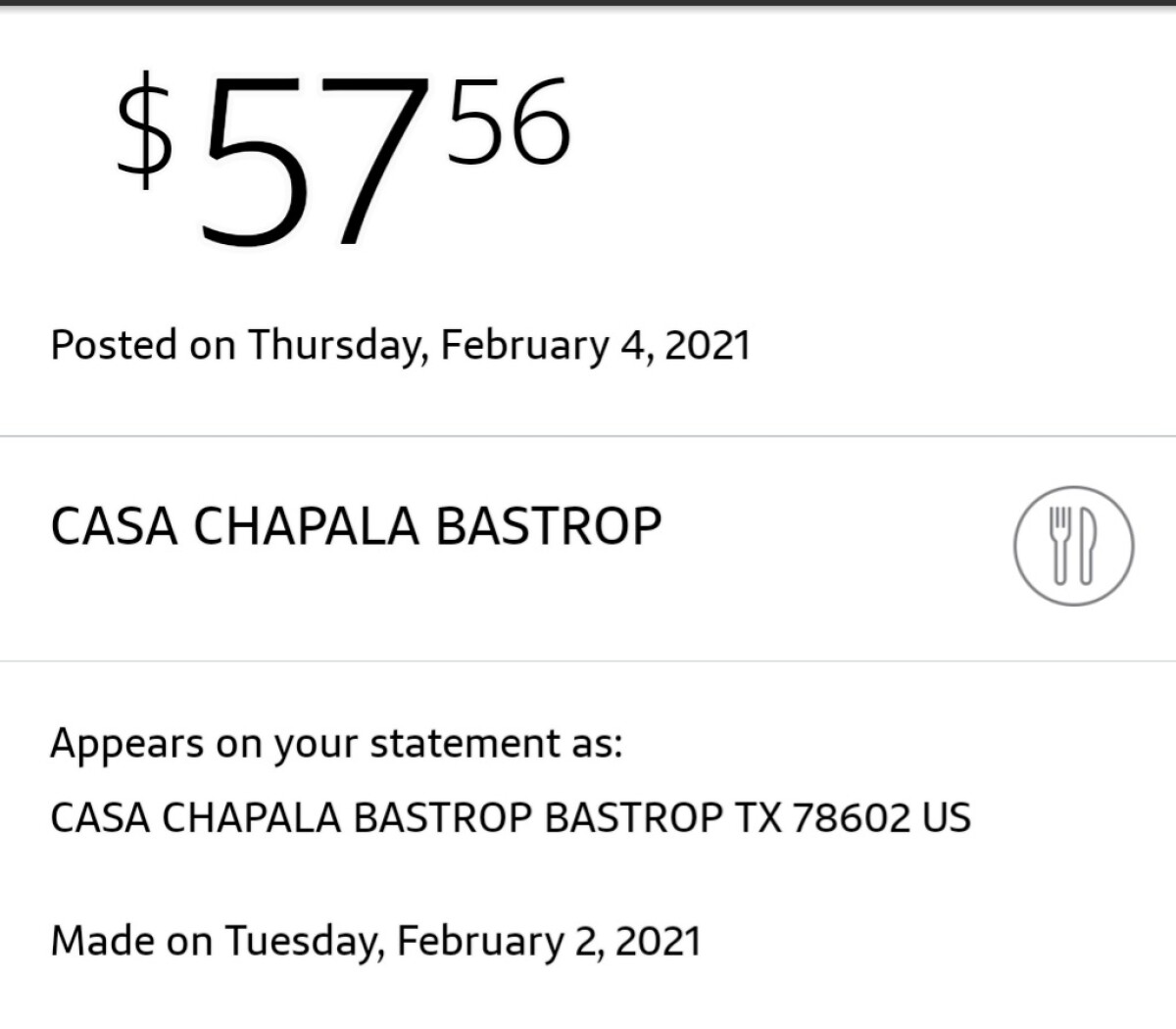
Task: Click 'US' at end of statement descriptor
Action: pos(946,817)
